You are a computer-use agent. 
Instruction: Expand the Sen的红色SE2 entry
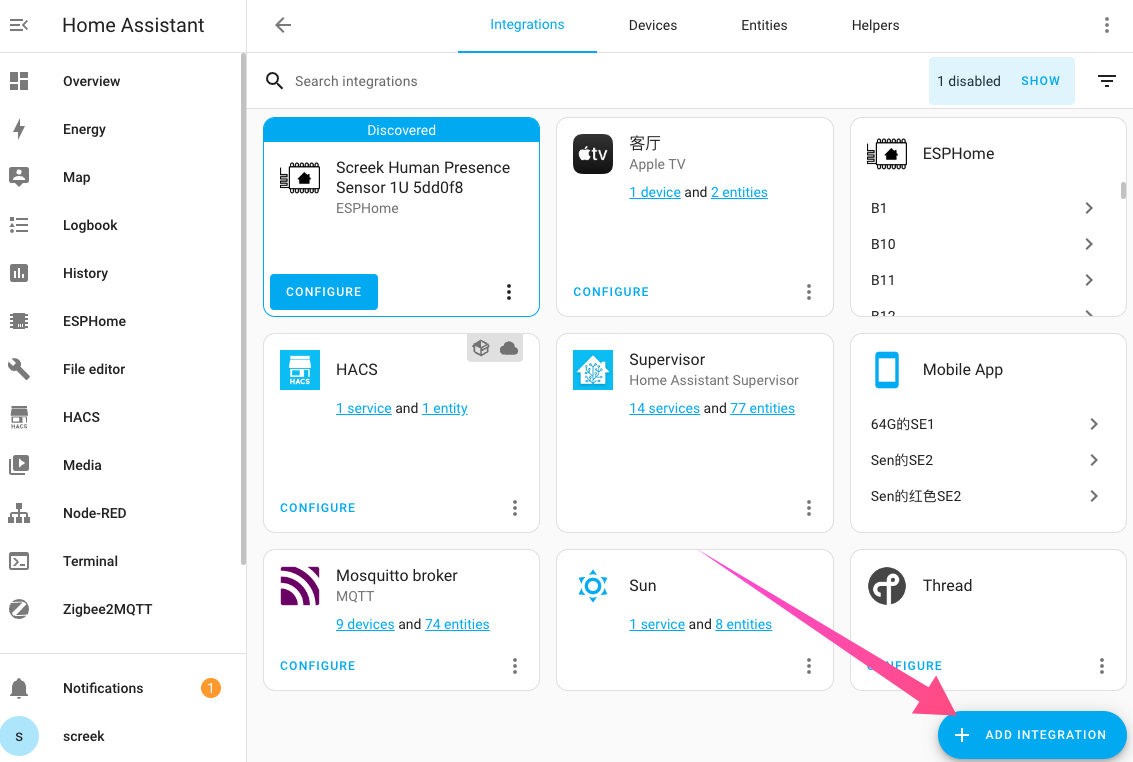coord(1093,496)
